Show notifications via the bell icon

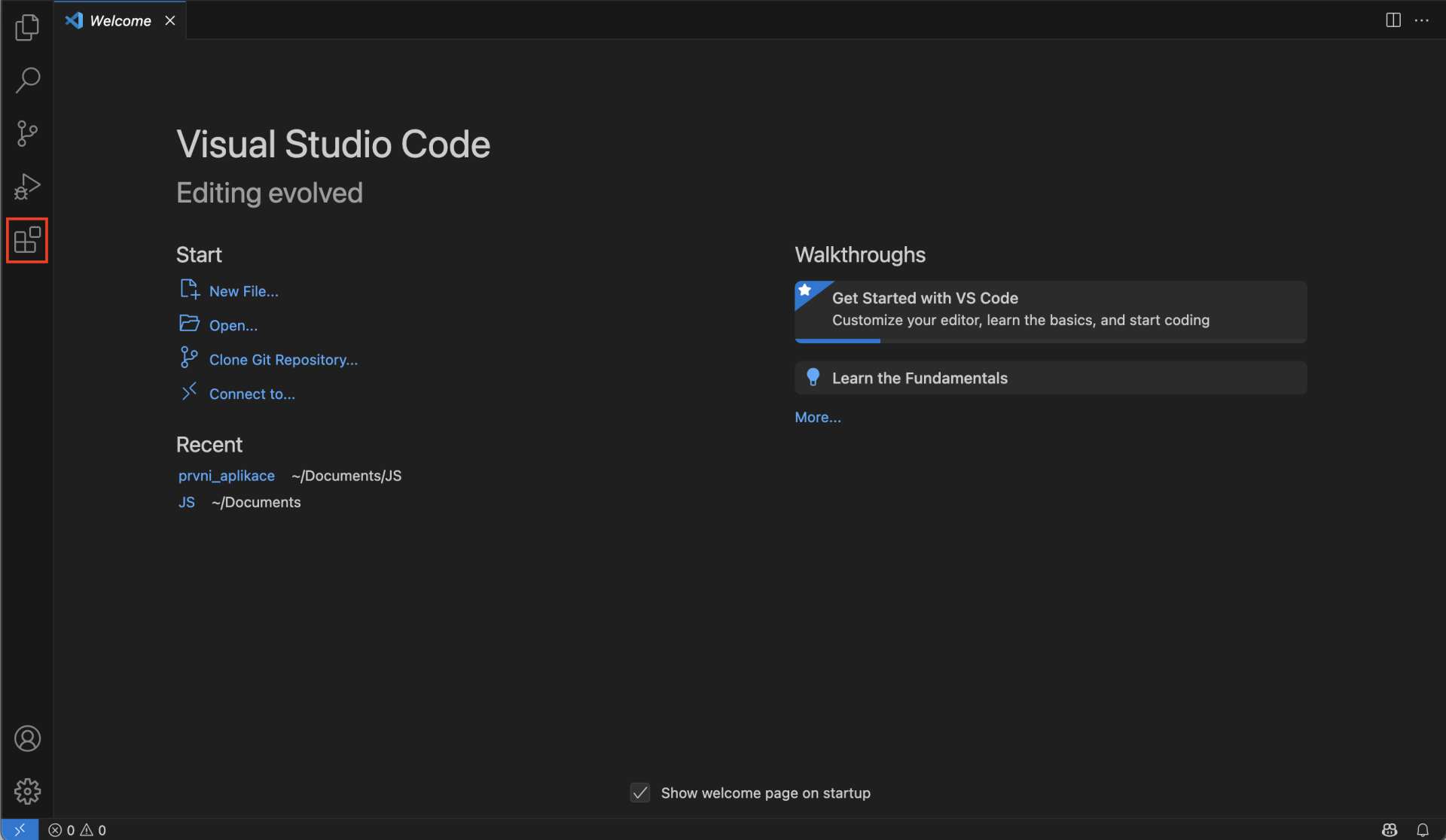tap(1422, 829)
